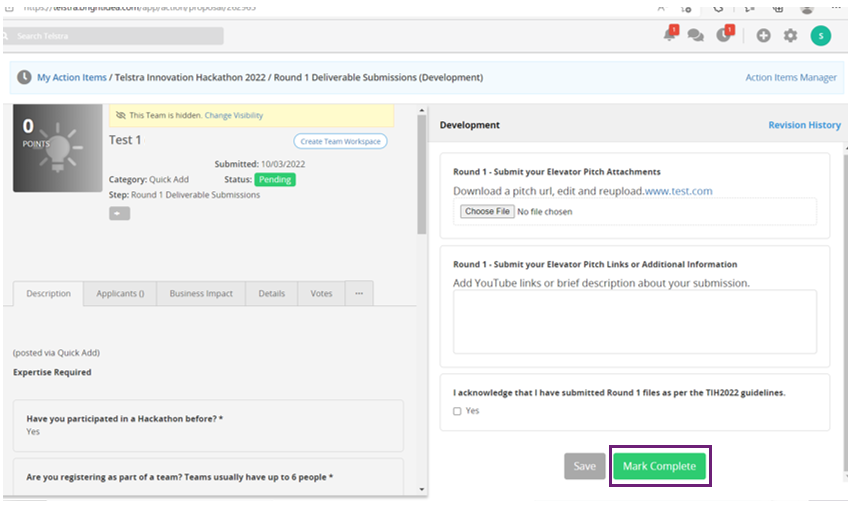The image size is (862, 524).
Task: Click the left panel scrollbar thumb
Action: [x=422, y=175]
